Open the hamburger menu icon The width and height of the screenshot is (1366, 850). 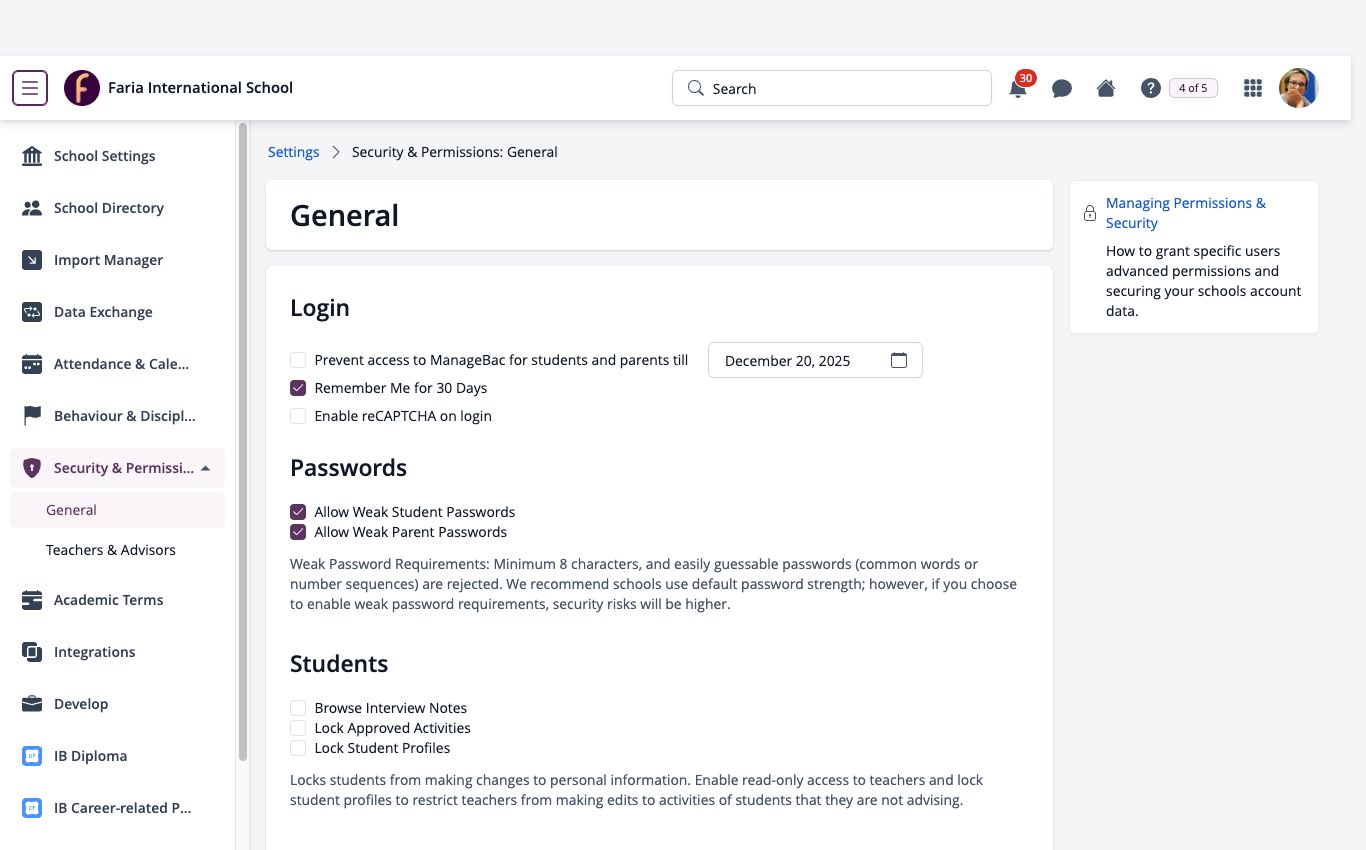click(x=30, y=88)
